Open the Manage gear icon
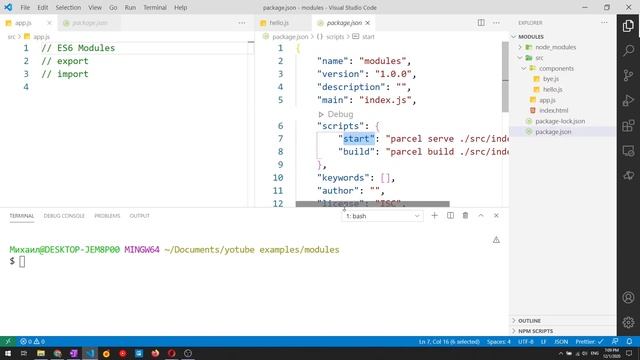This screenshot has height=360, width=640. (628, 322)
